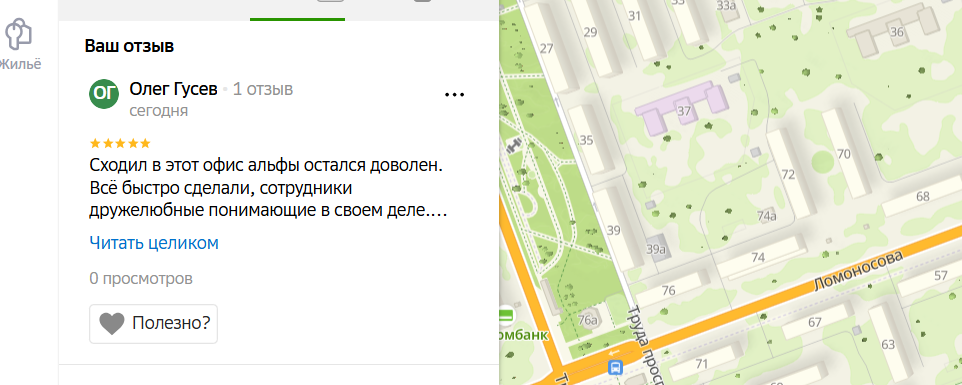
Task: Select building 74а on the map
Action: [x=767, y=216]
